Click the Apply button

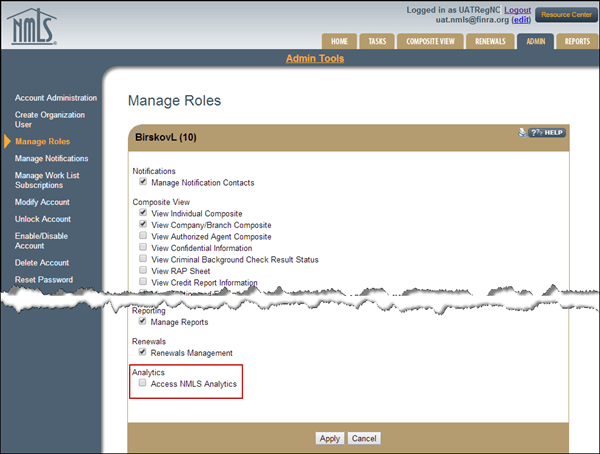(x=329, y=438)
